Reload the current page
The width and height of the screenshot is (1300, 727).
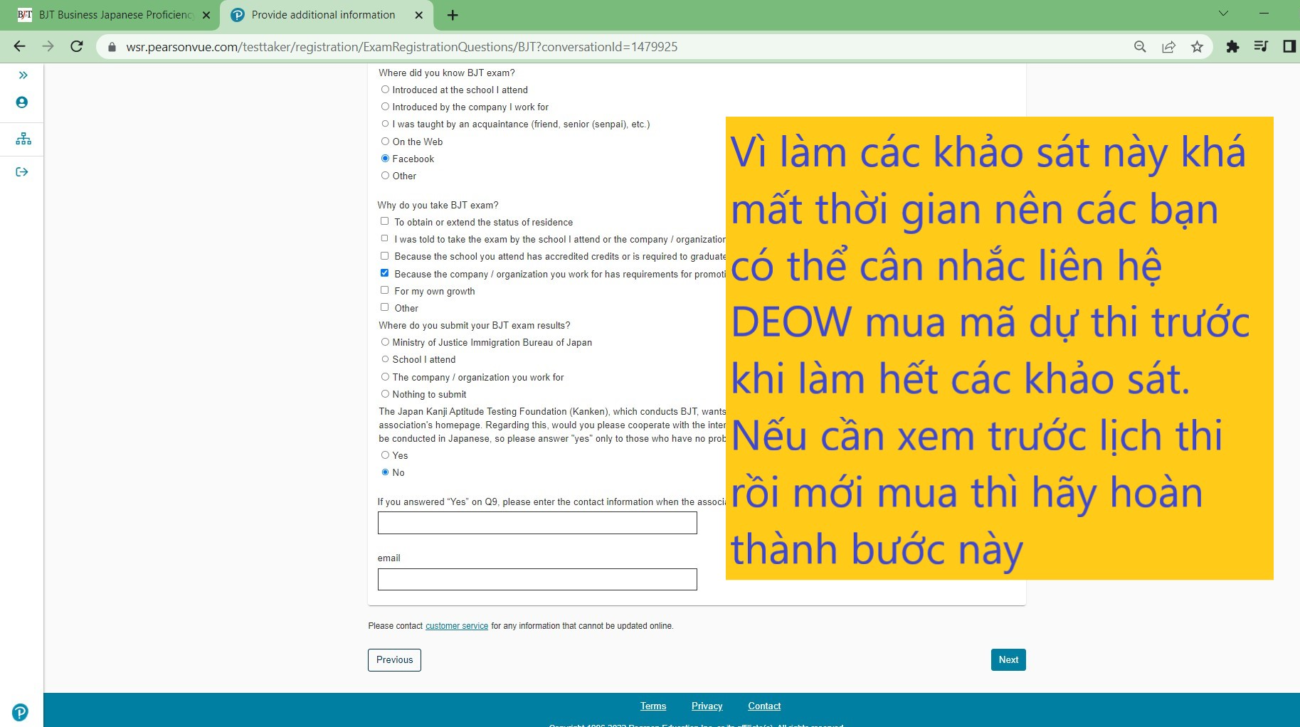77,46
